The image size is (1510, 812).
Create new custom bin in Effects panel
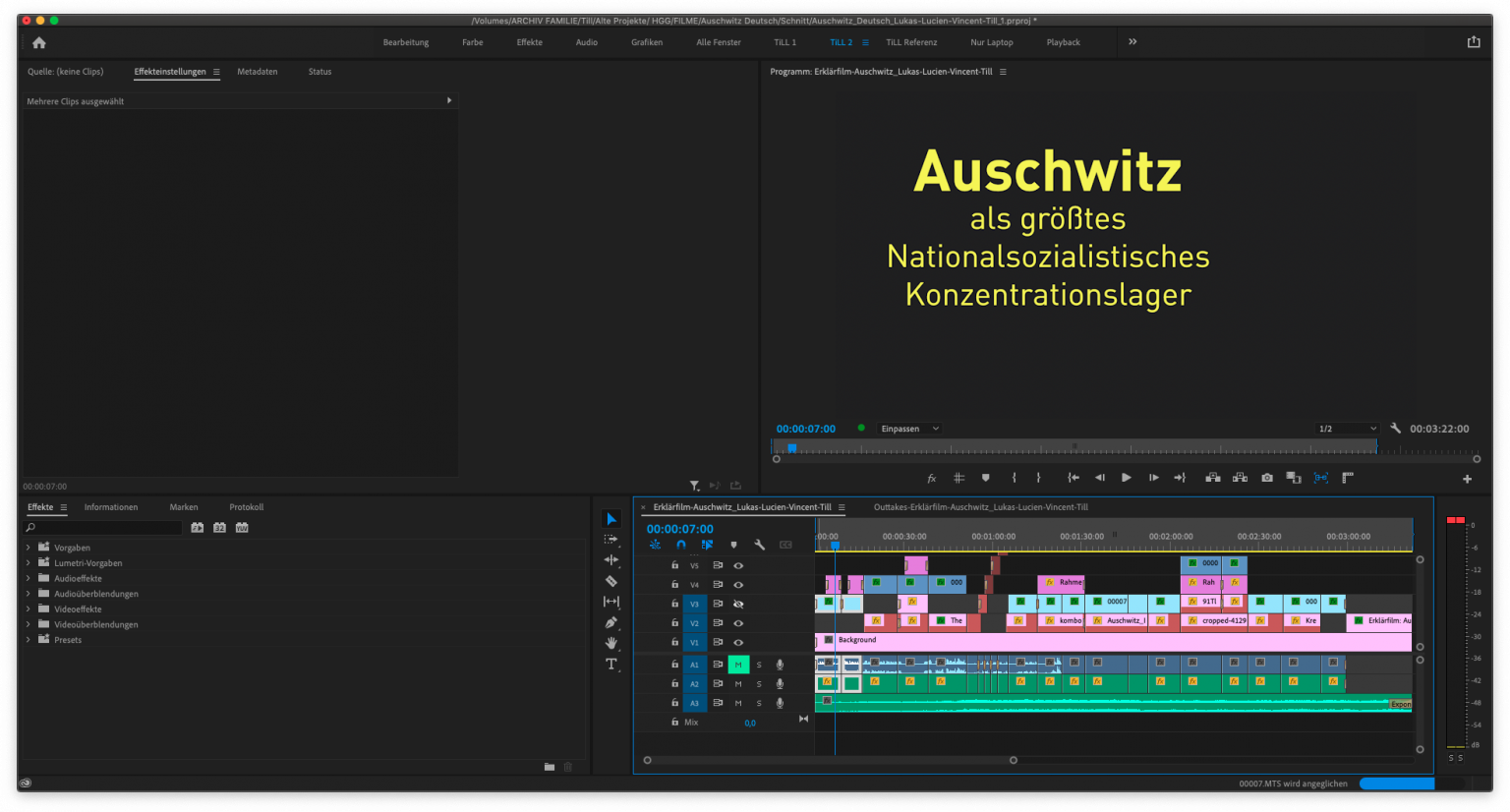click(550, 767)
